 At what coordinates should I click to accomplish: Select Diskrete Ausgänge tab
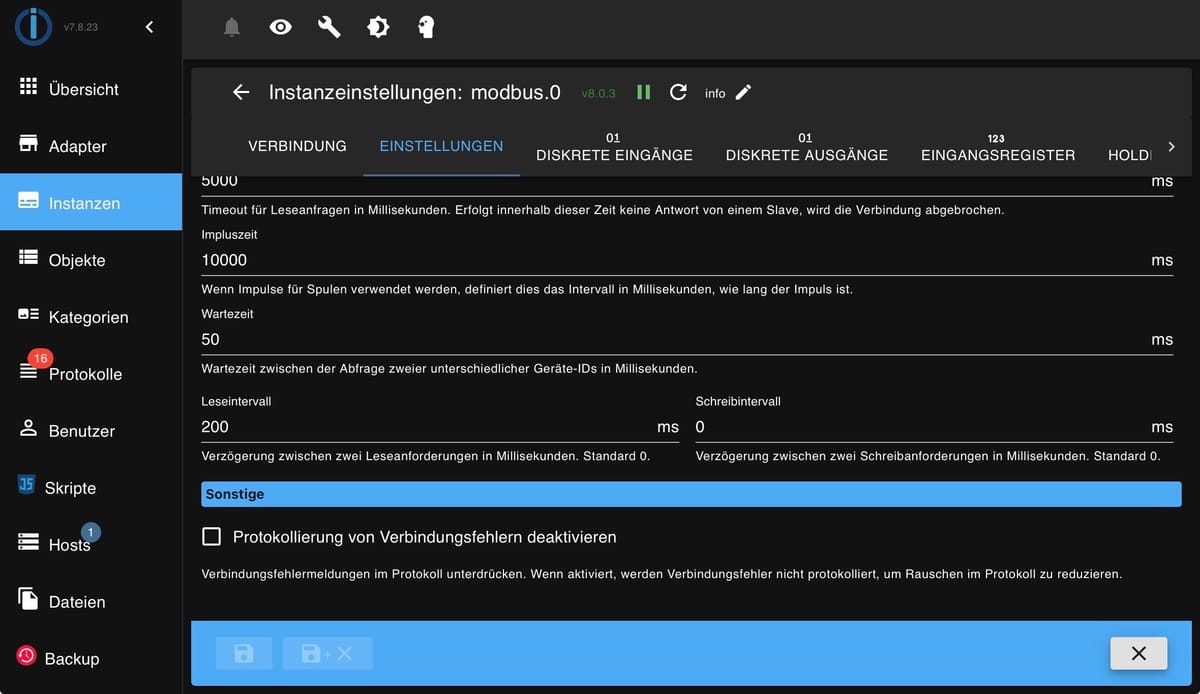tap(807, 147)
